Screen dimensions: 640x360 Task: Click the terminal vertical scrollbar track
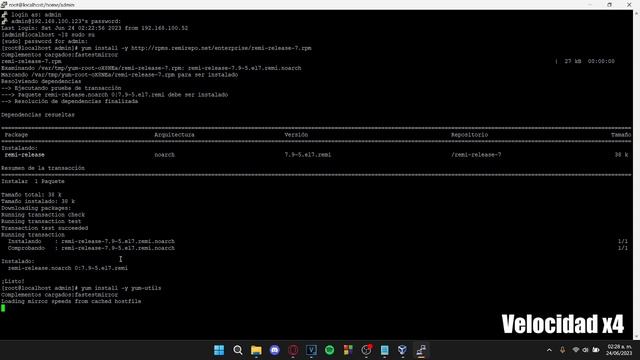point(636,176)
